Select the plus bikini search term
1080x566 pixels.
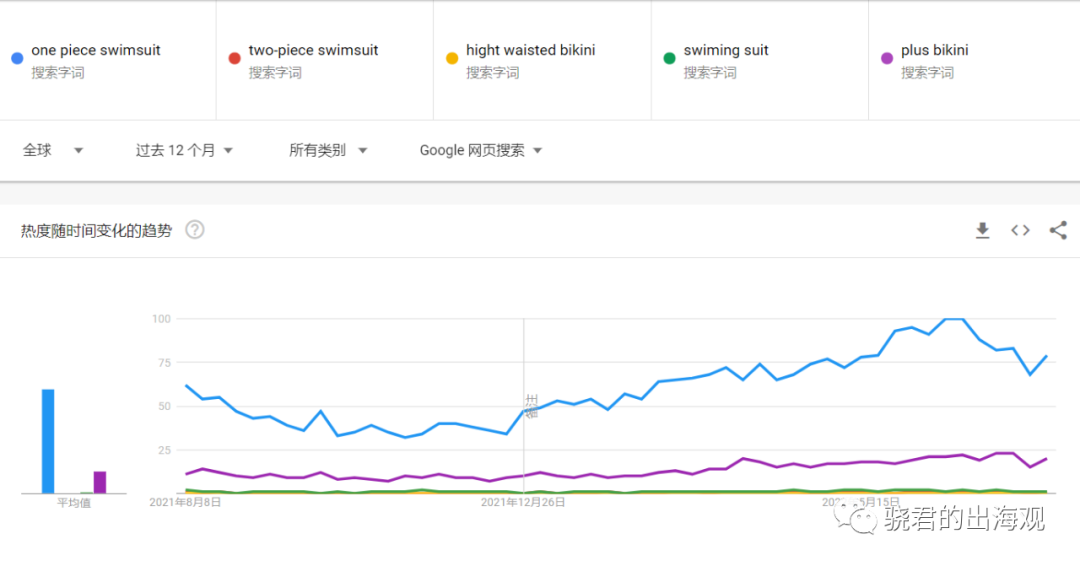coord(935,50)
